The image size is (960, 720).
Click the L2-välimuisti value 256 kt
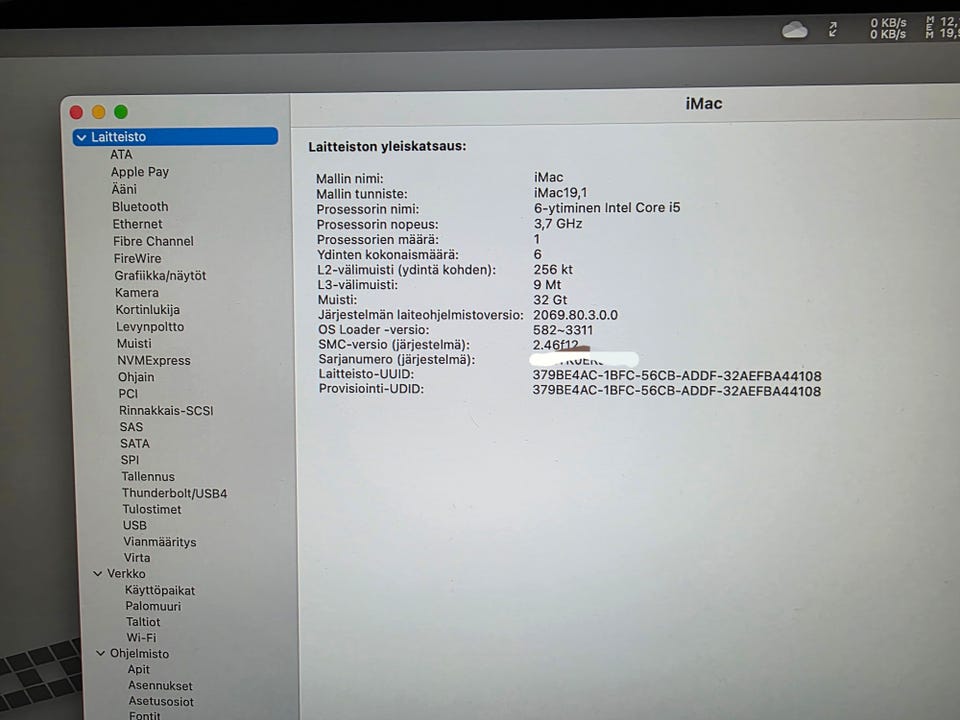(x=553, y=269)
